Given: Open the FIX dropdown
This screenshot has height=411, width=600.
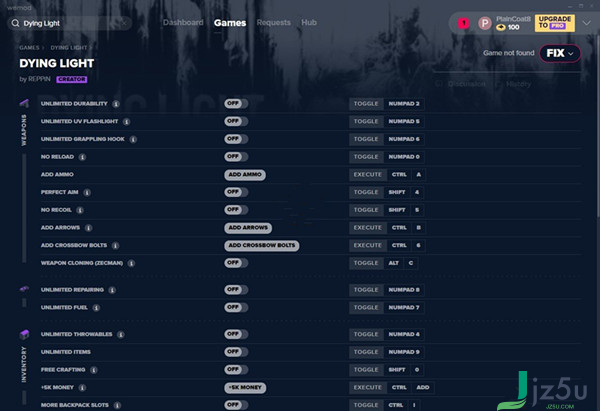Looking at the screenshot, I should (560, 53).
